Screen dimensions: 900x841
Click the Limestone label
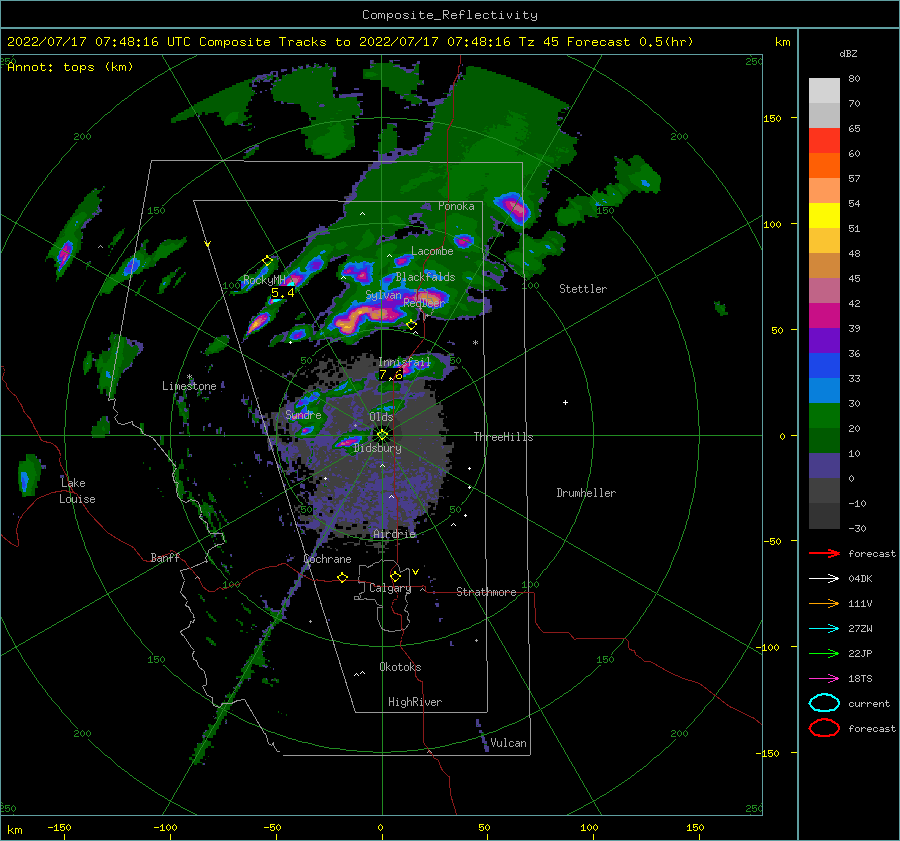click(x=189, y=386)
